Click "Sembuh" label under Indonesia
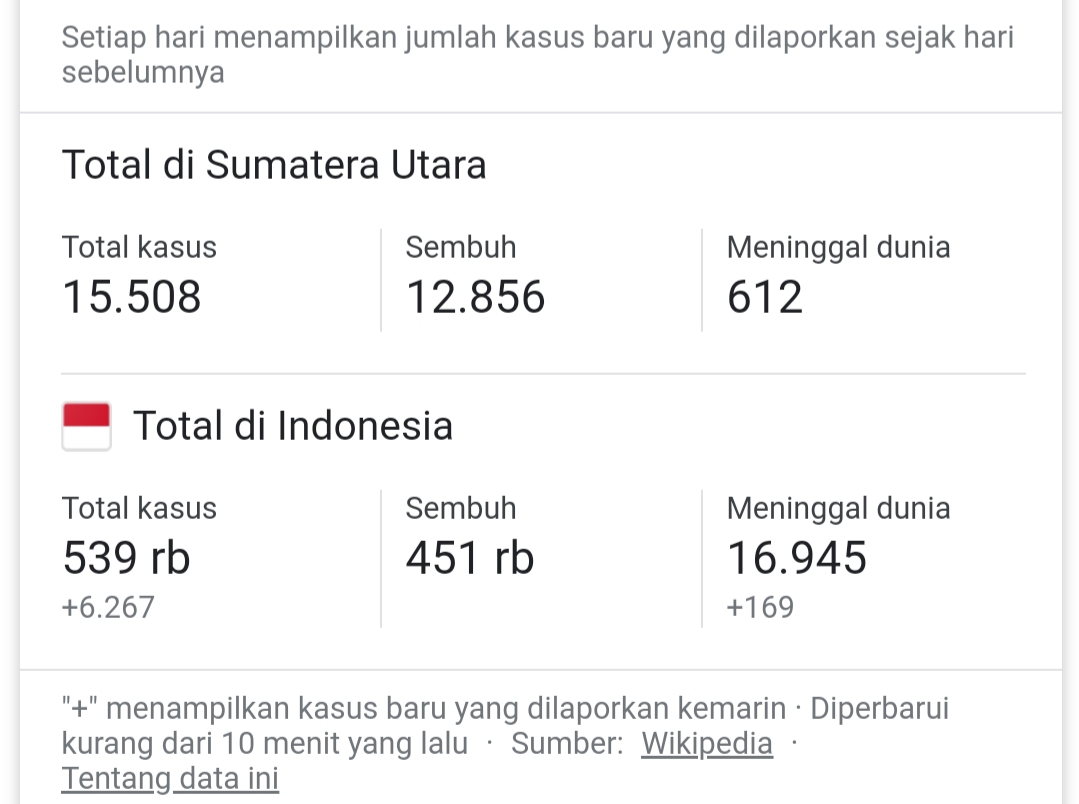This screenshot has height=804, width=1079. pos(461,508)
